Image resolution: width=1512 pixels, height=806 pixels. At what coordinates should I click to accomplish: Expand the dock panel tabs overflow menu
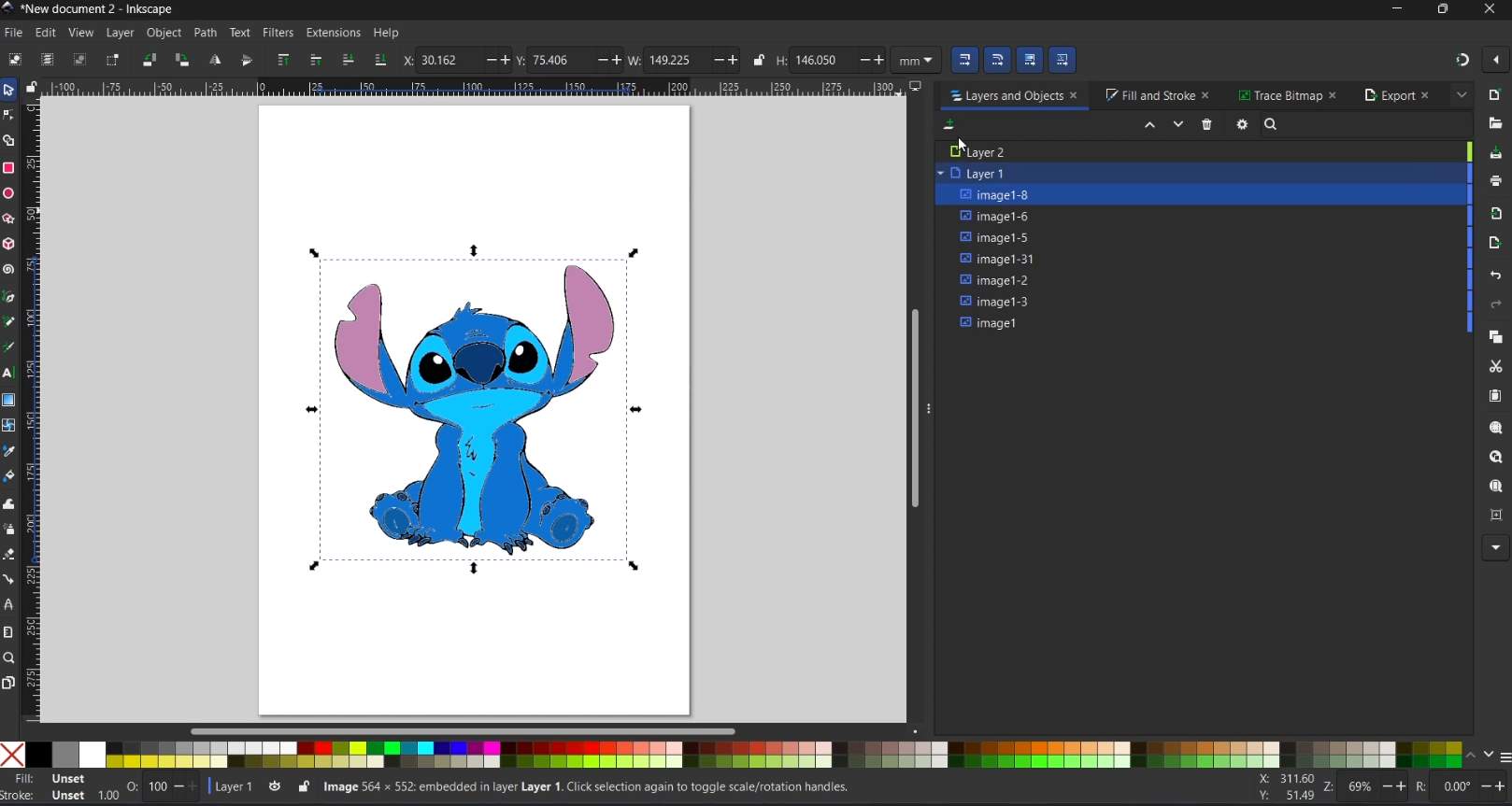point(1462,95)
